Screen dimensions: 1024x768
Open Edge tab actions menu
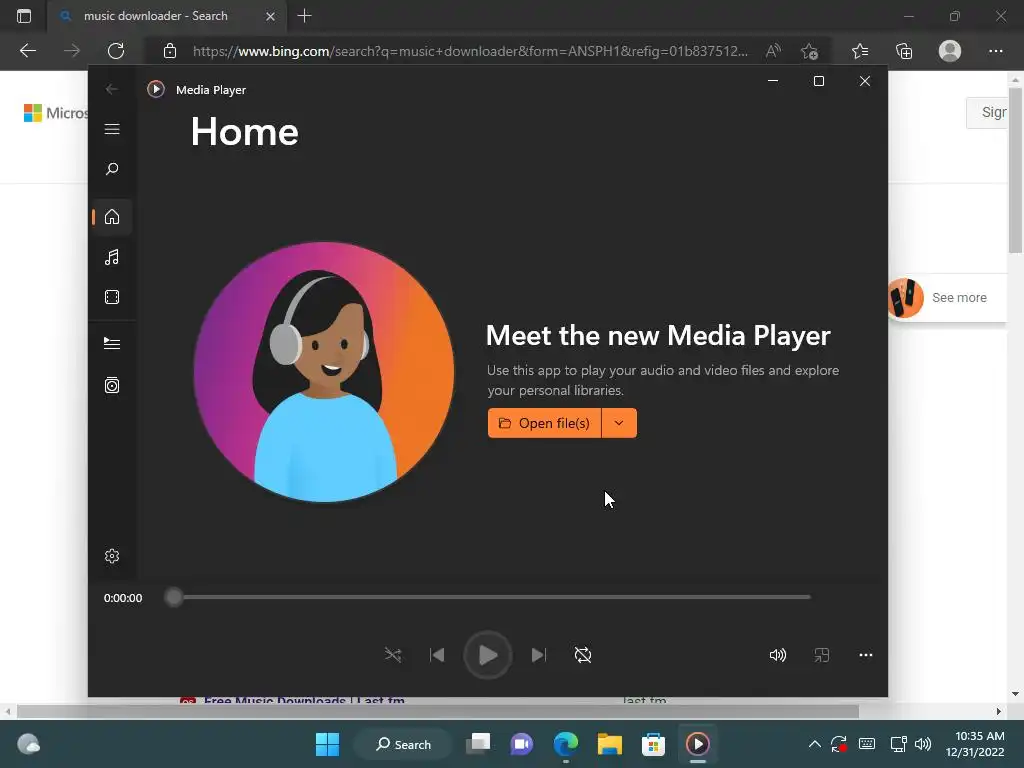pyautogui.click(x=24, y=16)
